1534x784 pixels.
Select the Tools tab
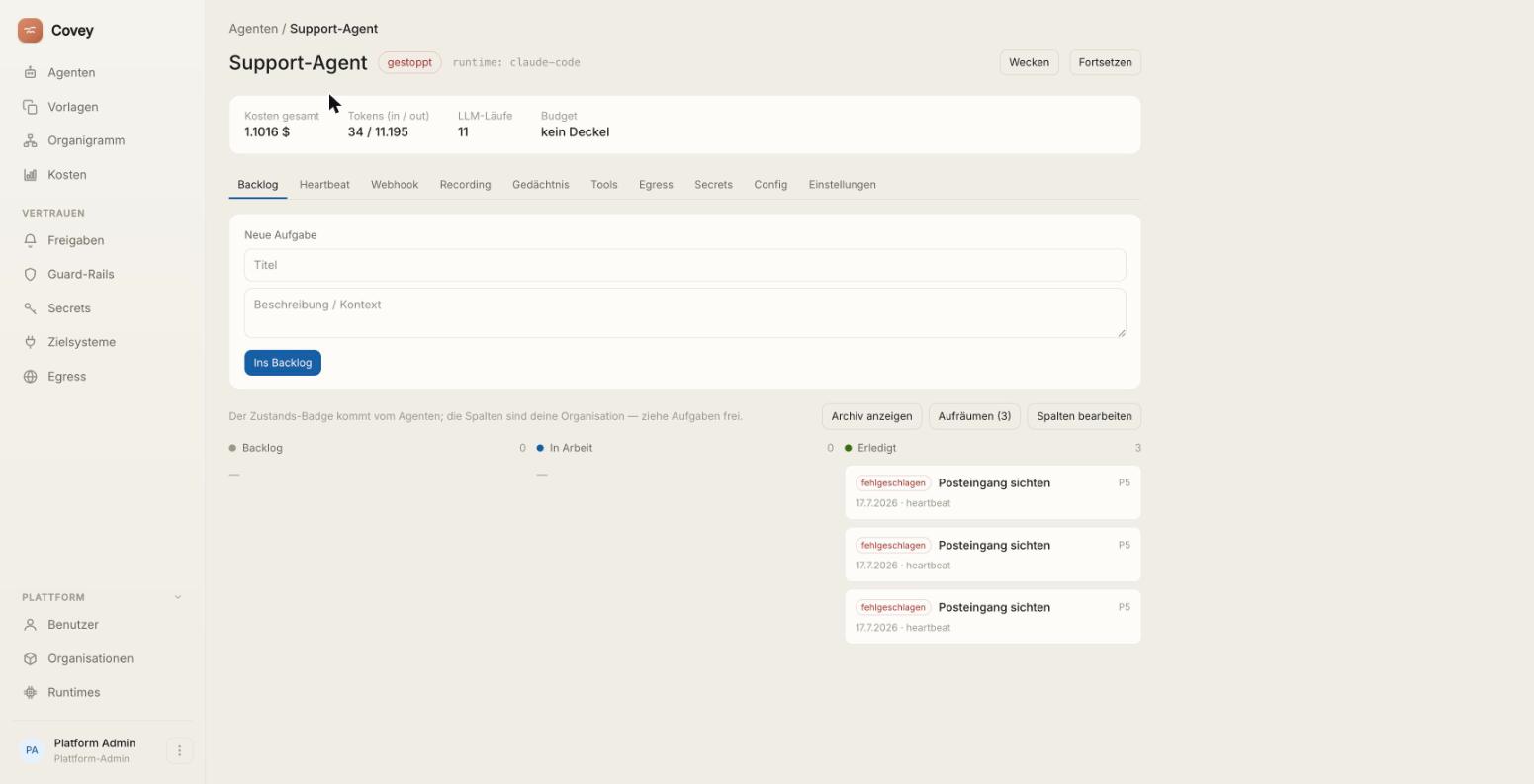tap(604, 185)
